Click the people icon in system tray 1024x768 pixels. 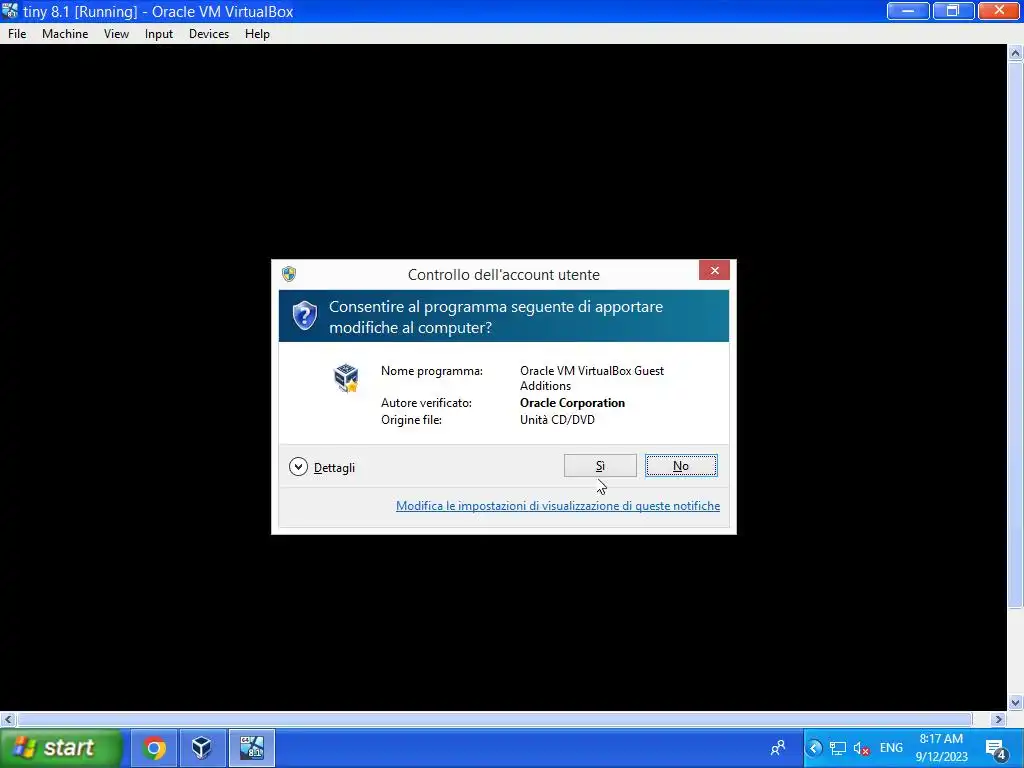[x=777, y=748]
